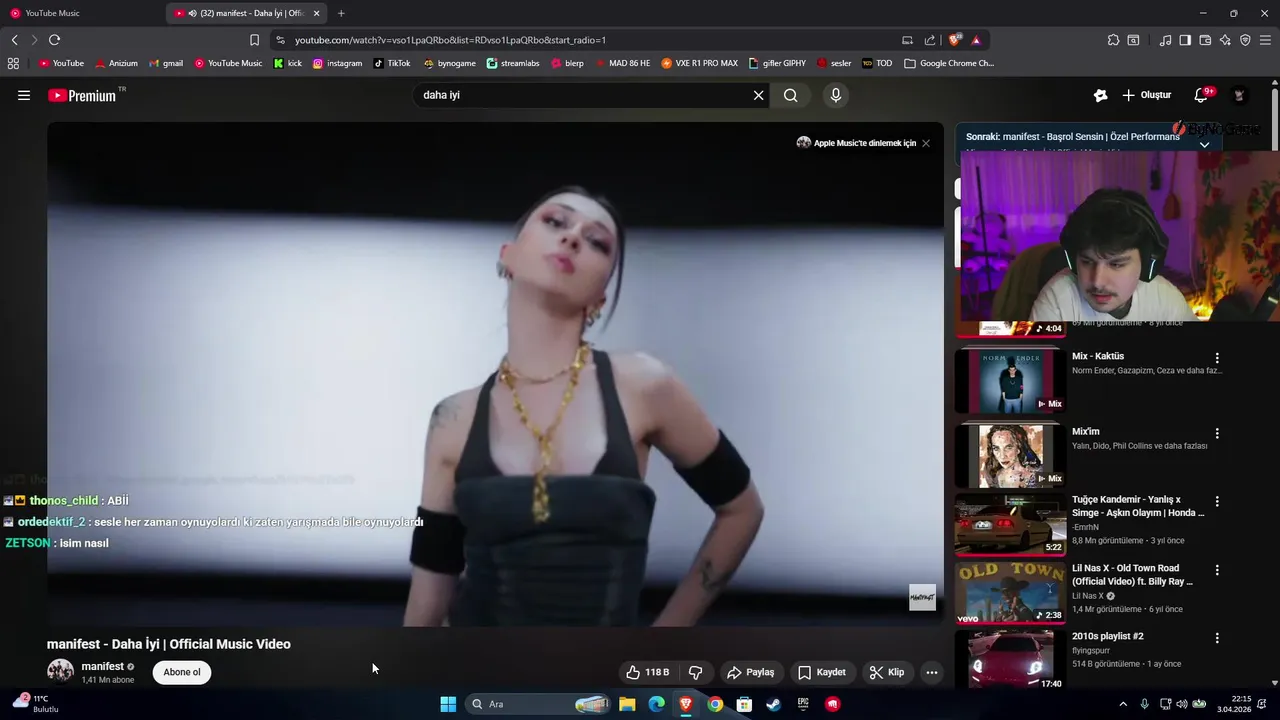Collapse the playlist panel chevron

[1204, 145]
